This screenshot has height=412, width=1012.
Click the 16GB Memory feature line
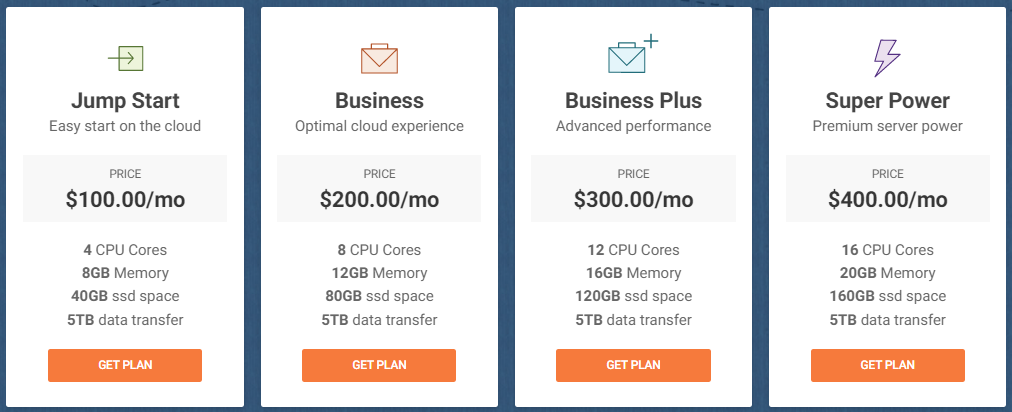633,273
